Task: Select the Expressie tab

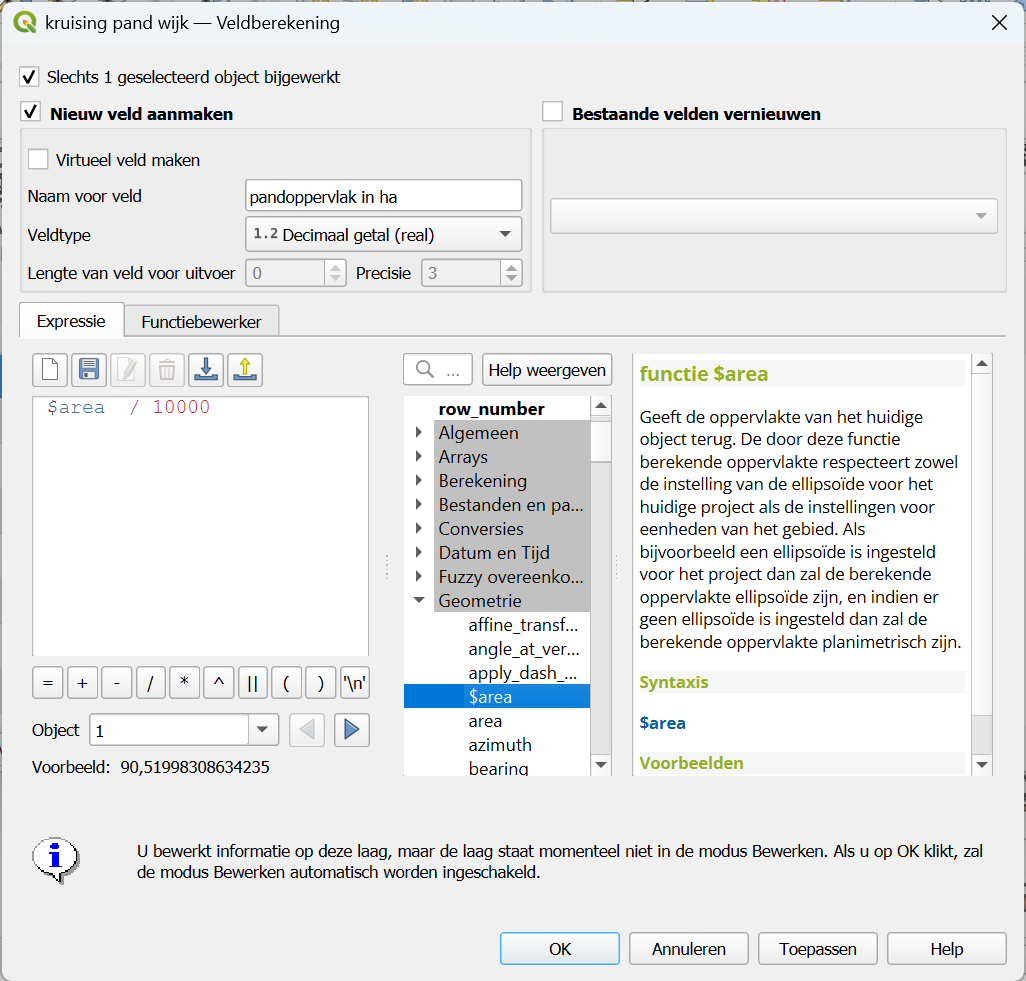Action: click(71, 322)
